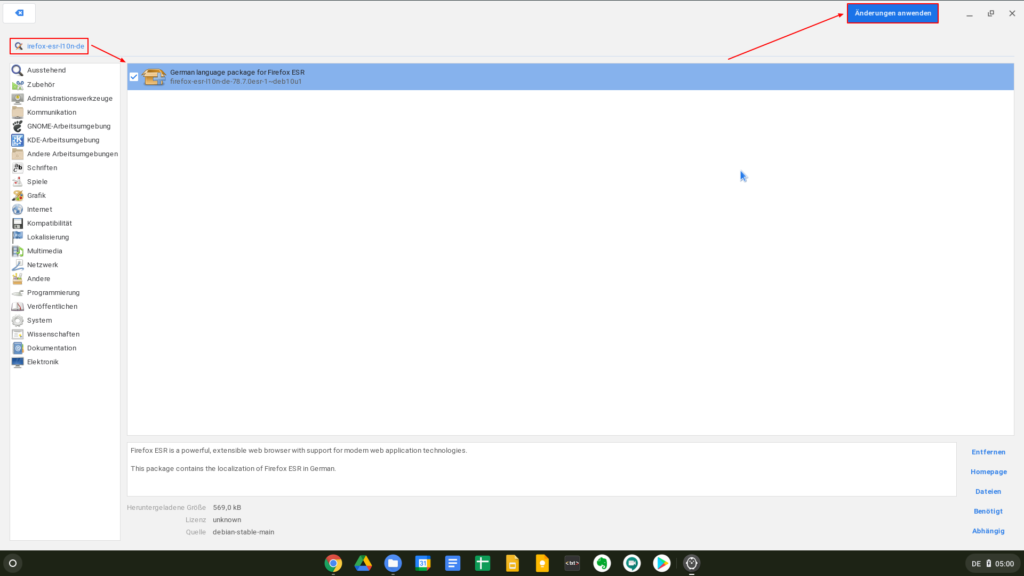Open the Internet category
This screenshot has width=1024, height=576.
(39, 210)
